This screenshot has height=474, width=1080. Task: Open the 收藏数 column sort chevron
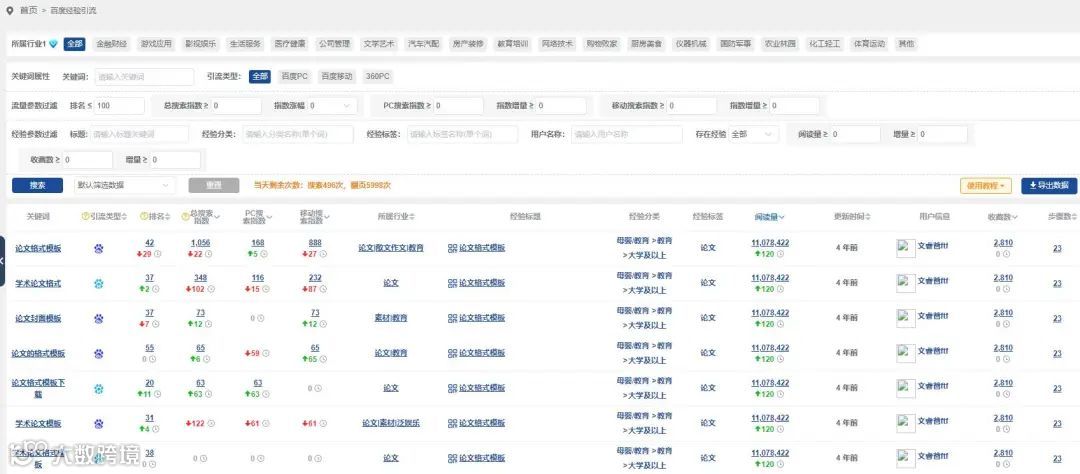click(1017, 216)
